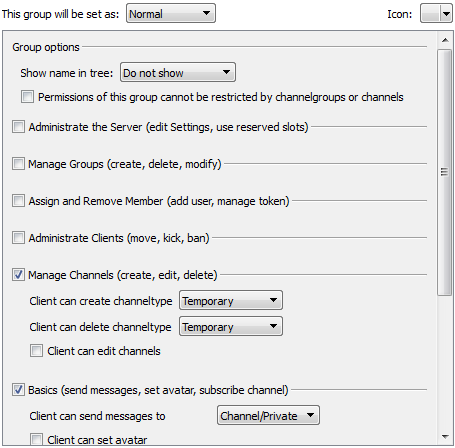Enable 'Manage Groups' checkbox
455x448 pixels.
[18, 164]
